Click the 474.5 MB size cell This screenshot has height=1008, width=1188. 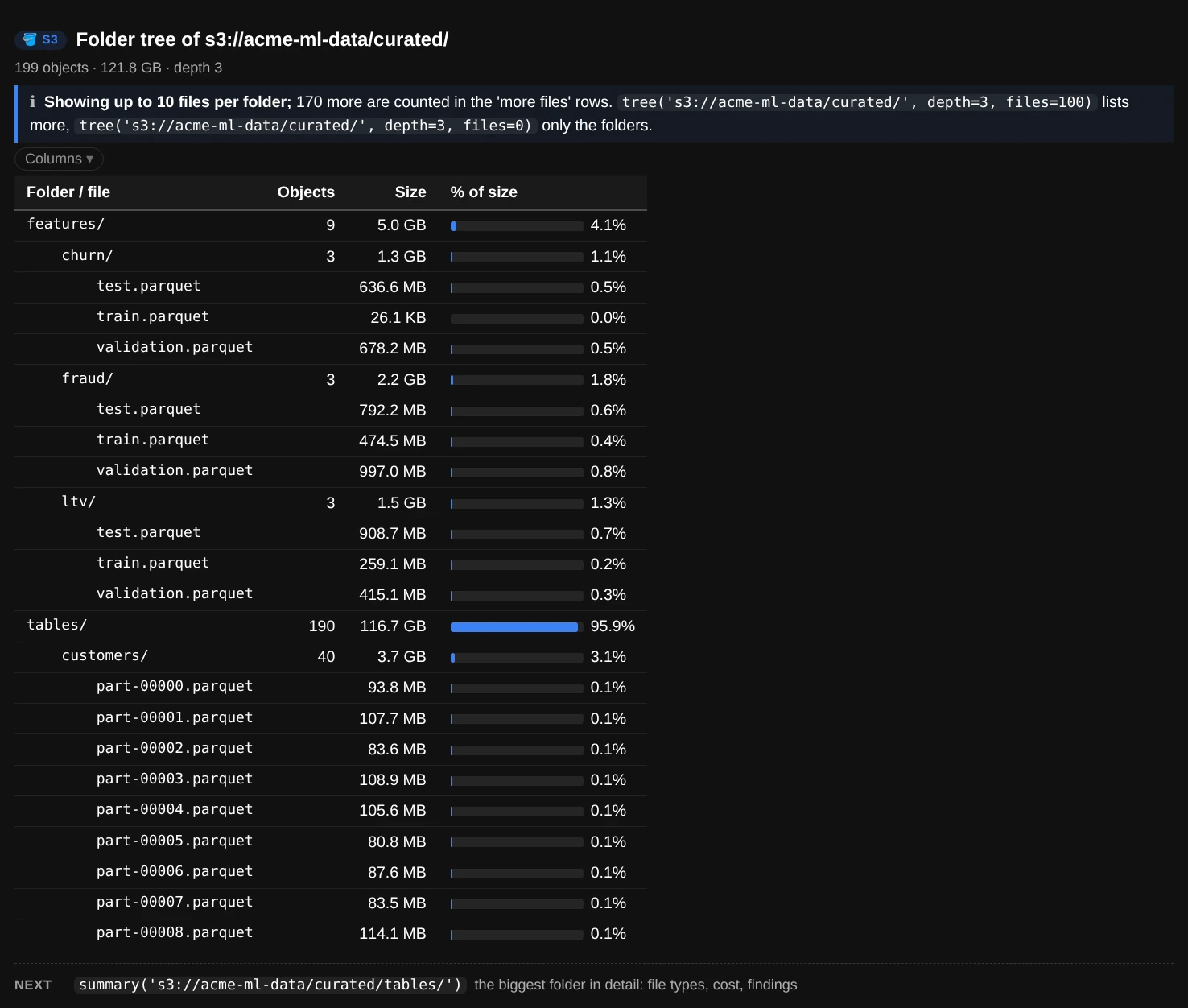[x=393, y=441]
